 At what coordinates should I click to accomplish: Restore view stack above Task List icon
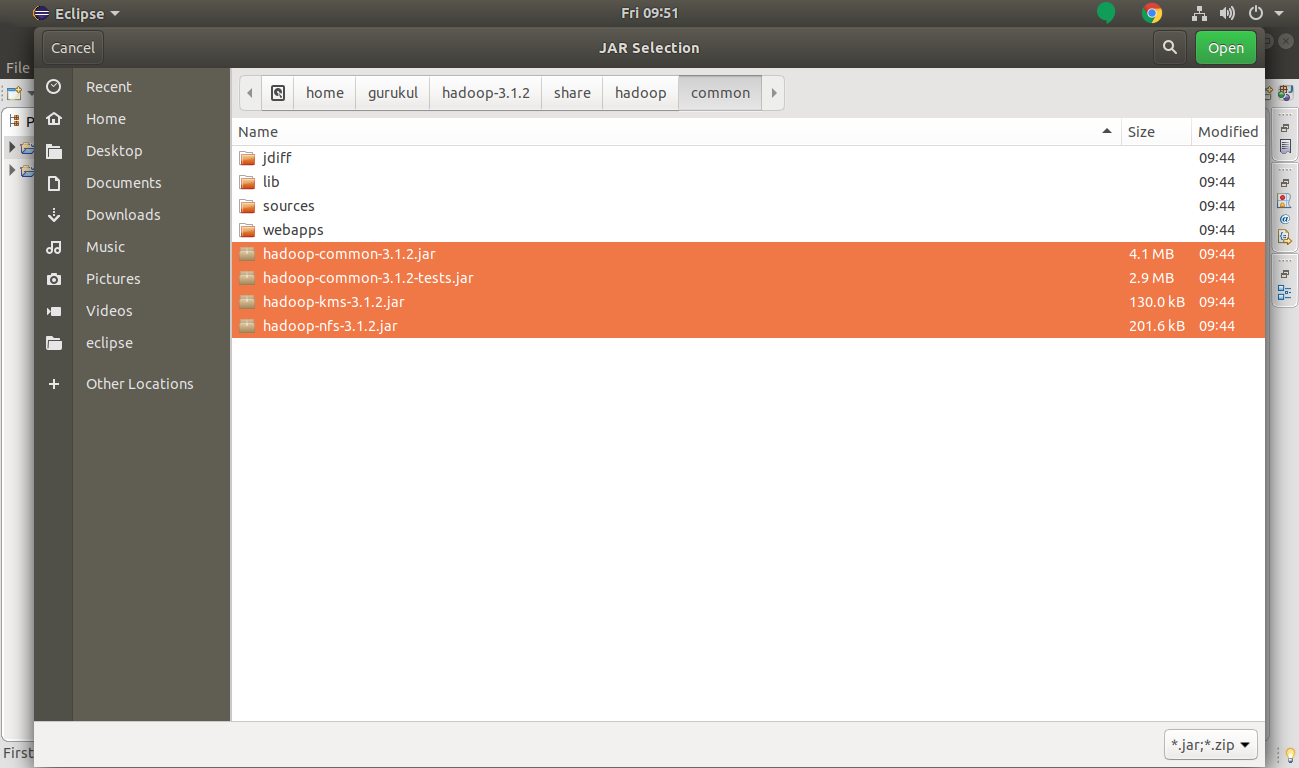tap(1285, 128)
